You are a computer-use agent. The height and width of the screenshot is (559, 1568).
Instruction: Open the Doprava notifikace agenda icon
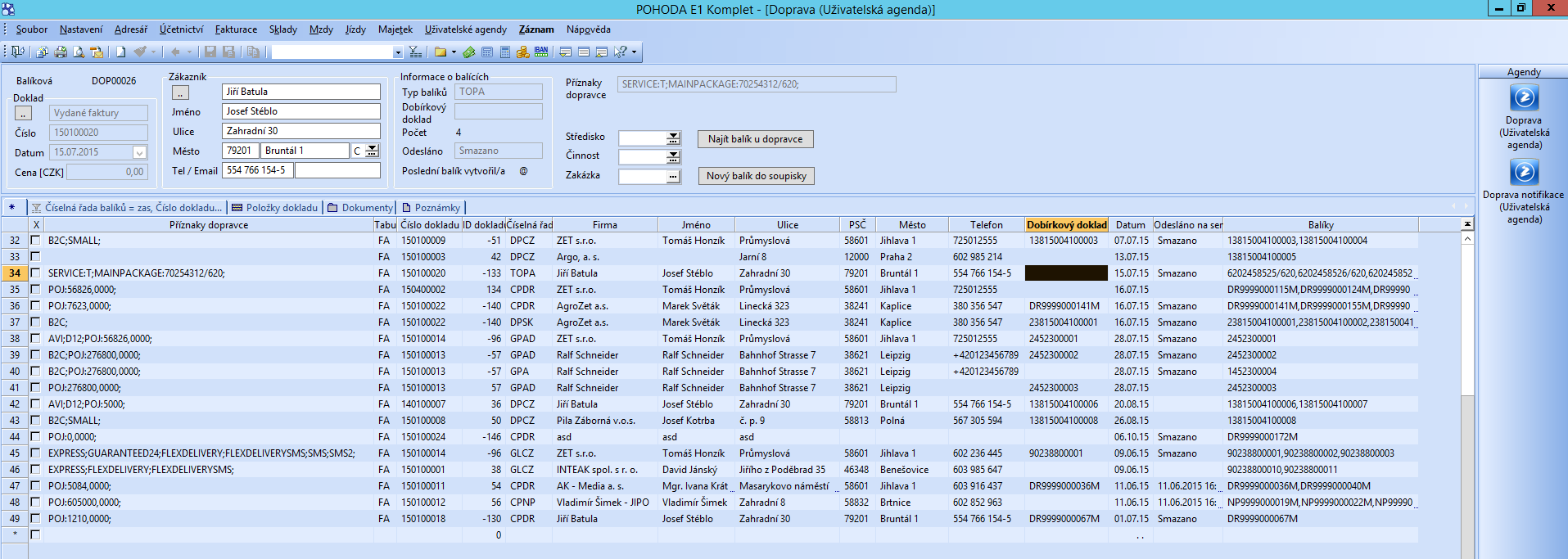click(x=1524, y=172)
